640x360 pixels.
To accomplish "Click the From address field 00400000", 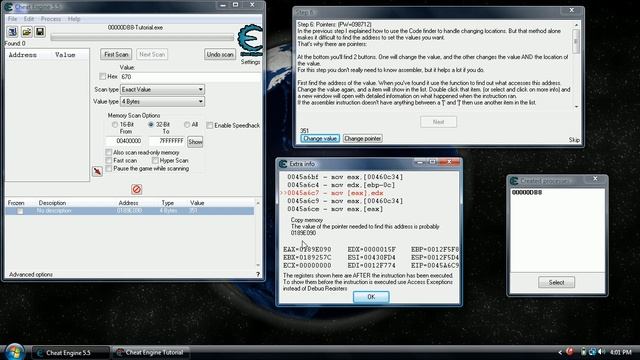I will click(x=124, y=141).
